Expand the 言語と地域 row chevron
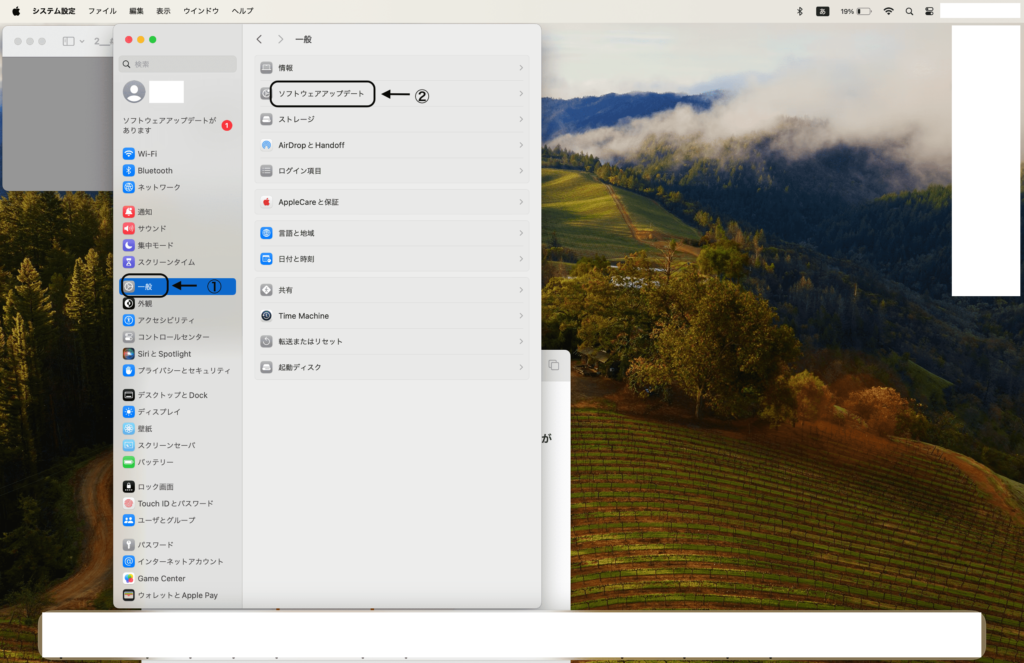Screen dimensions: 1024x663 pyautogui.click(x=521, y=233)
